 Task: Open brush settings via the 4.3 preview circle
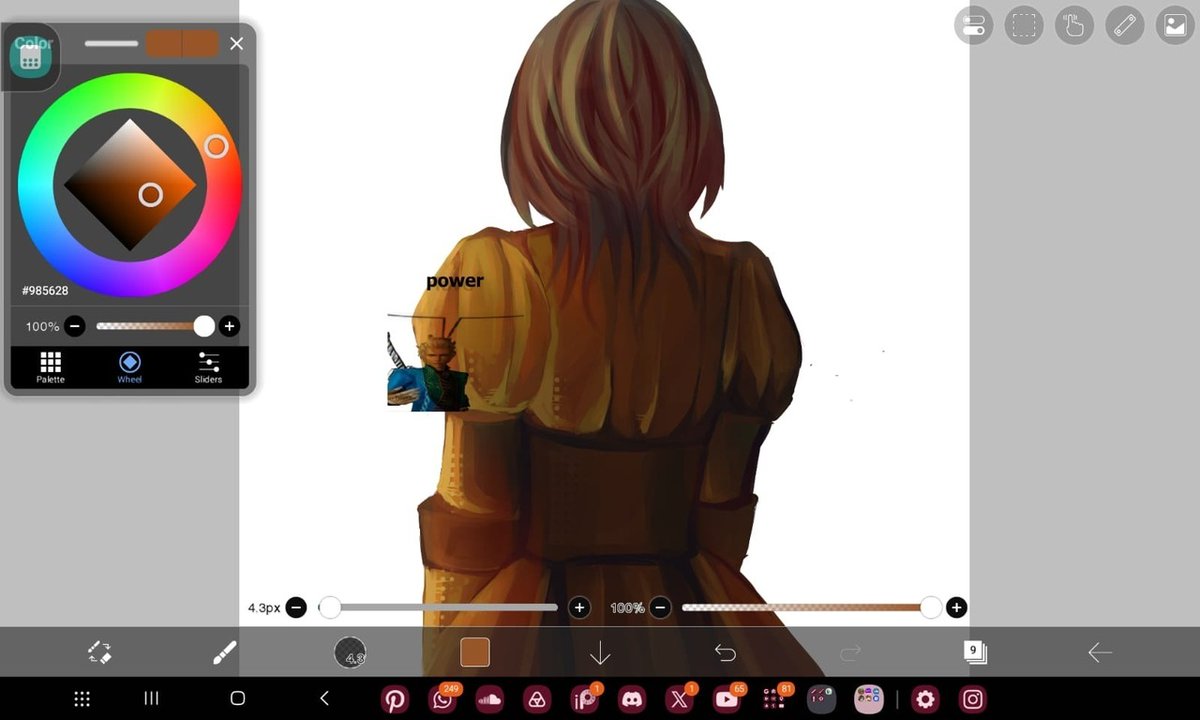click(x=350, y=653)
